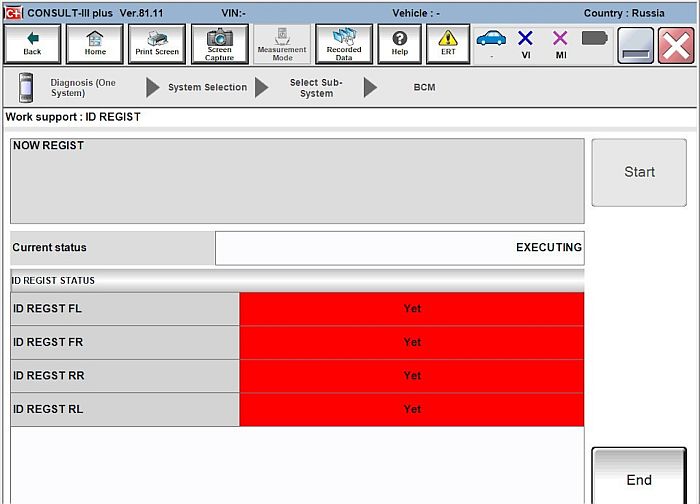The height and width of the screenshot is (504, 700).
Task: Click the red Yet status for RR
Action: click(x=412, y=376)
